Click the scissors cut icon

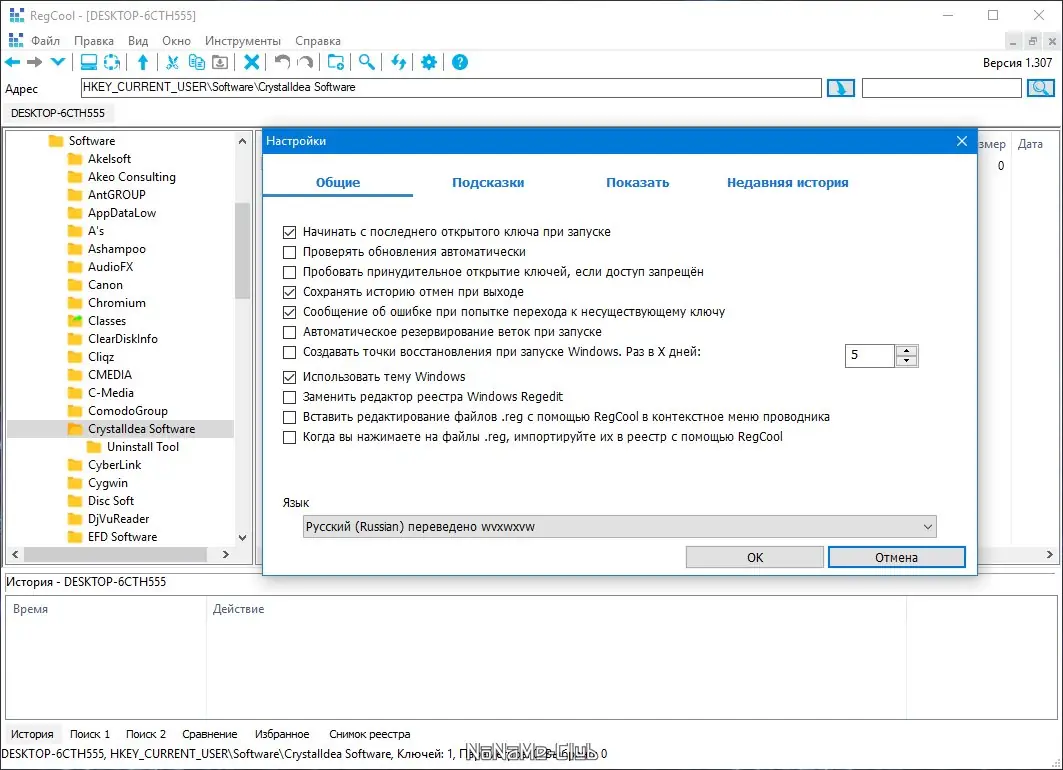(172, 62)
